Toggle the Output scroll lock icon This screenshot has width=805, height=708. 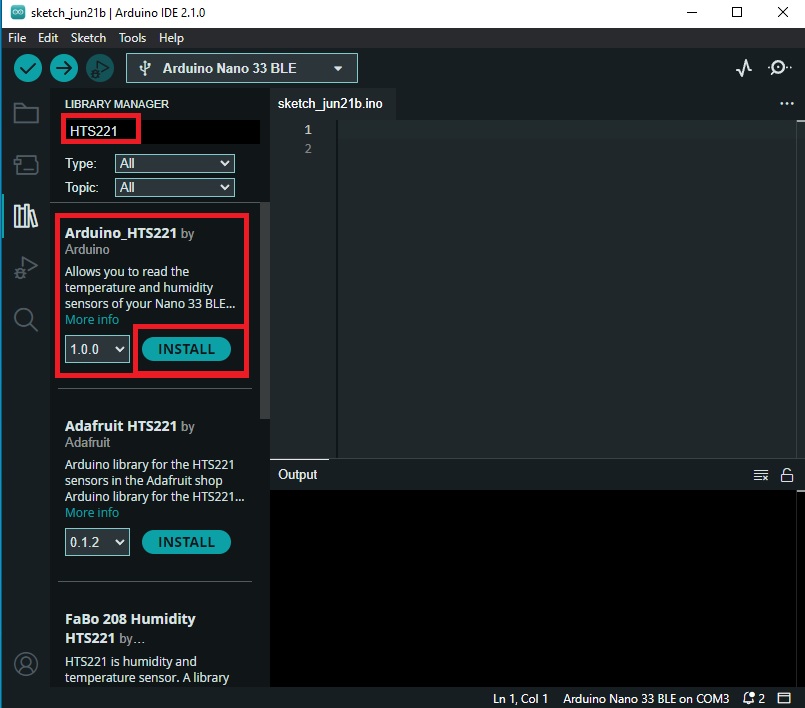click(x=787, y=475)
